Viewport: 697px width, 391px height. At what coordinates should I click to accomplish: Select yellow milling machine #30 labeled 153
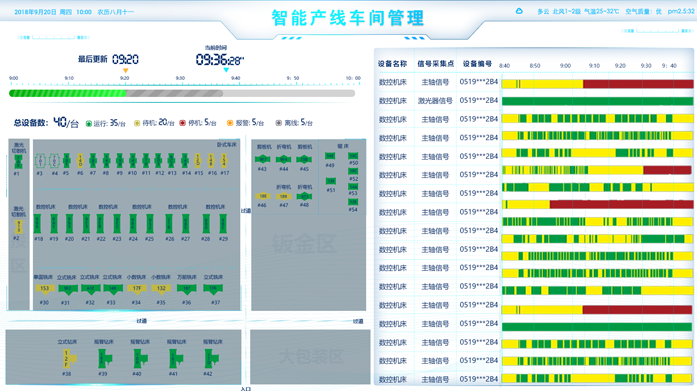[x=44, y=289]
